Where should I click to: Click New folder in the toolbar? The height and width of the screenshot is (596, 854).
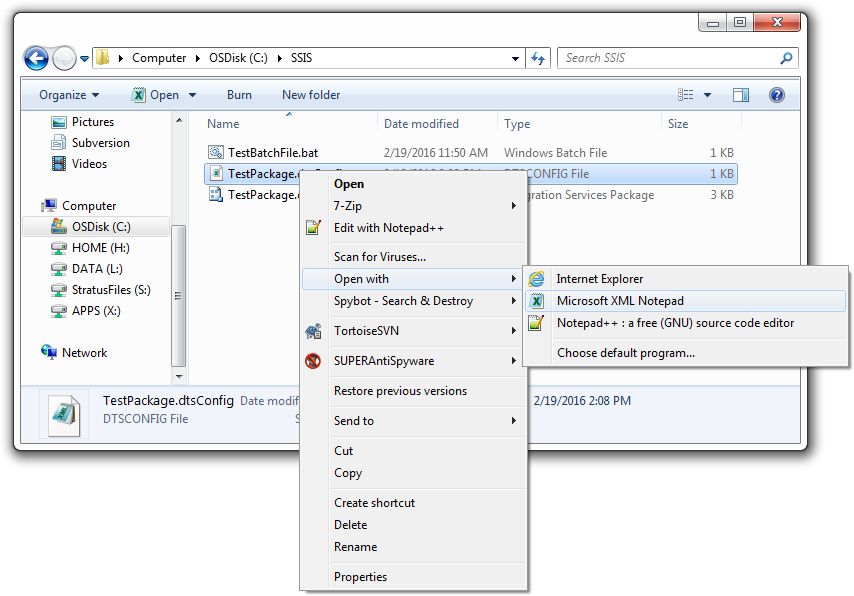click(311, 95)
